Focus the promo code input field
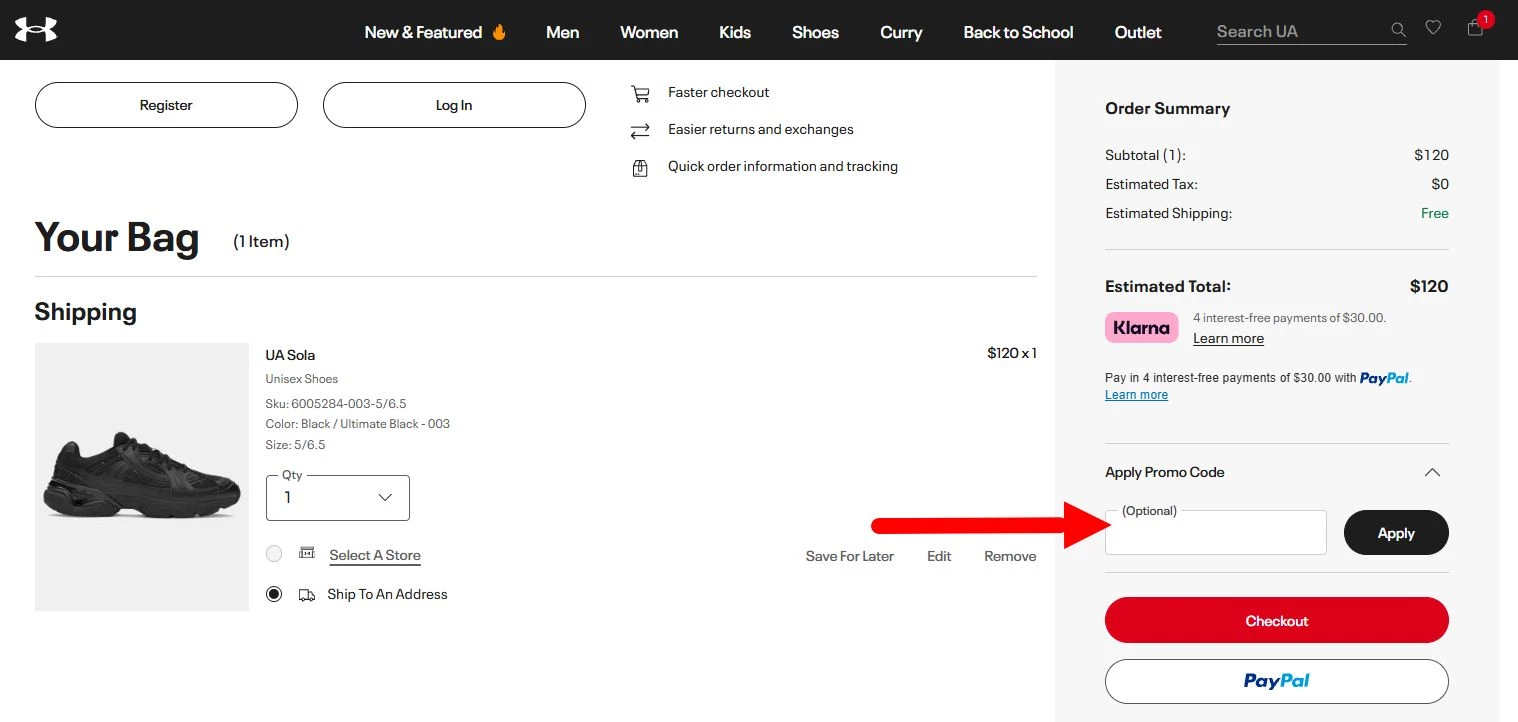 (1216, 533)
